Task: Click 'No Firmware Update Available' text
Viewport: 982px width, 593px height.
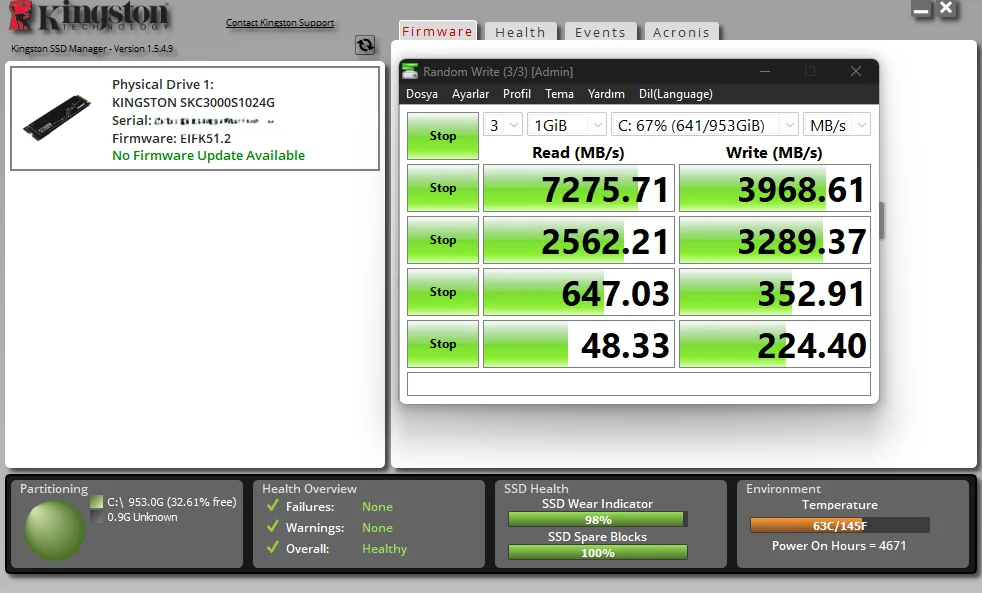Action: pyautogui.click(x=209, y=155)
